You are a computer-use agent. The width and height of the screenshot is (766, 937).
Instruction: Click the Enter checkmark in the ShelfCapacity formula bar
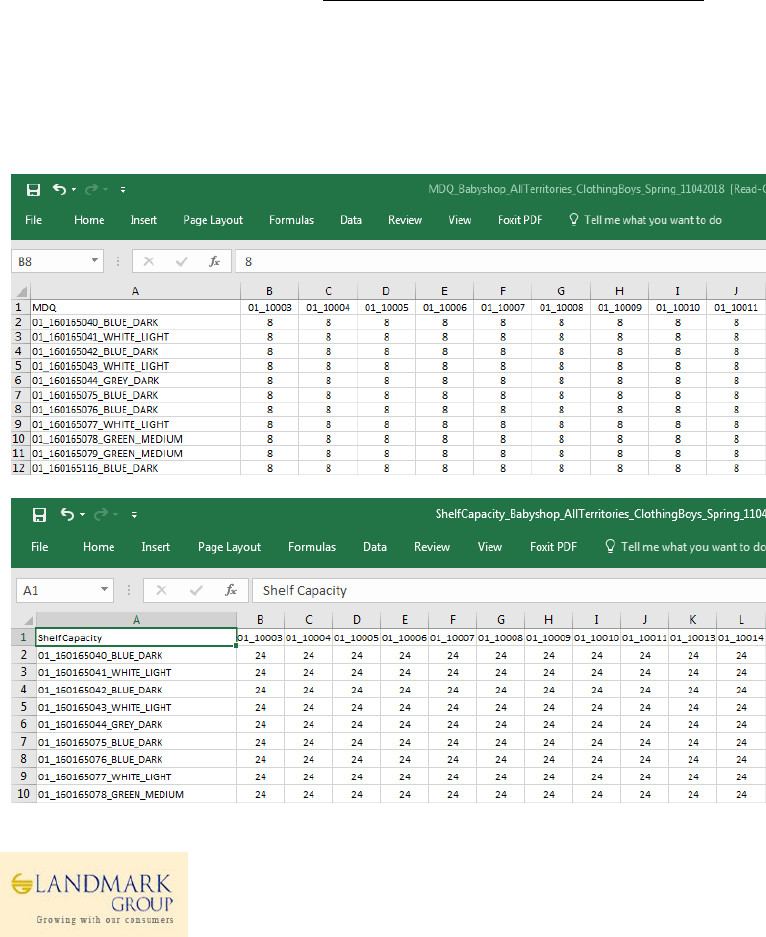tap(195, 590)
